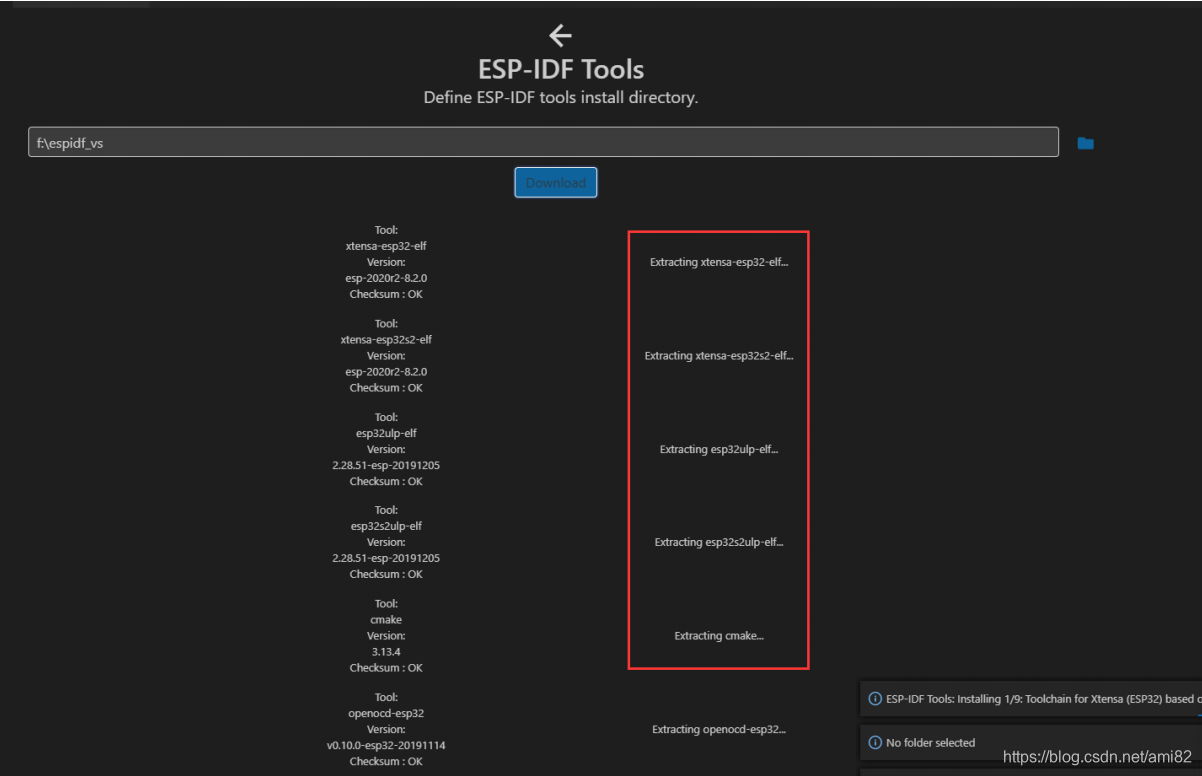1202x776 pixels.
Task: Click 'Checksum : OK' under xtensa-esp32-elf
Action: [386, 294]
